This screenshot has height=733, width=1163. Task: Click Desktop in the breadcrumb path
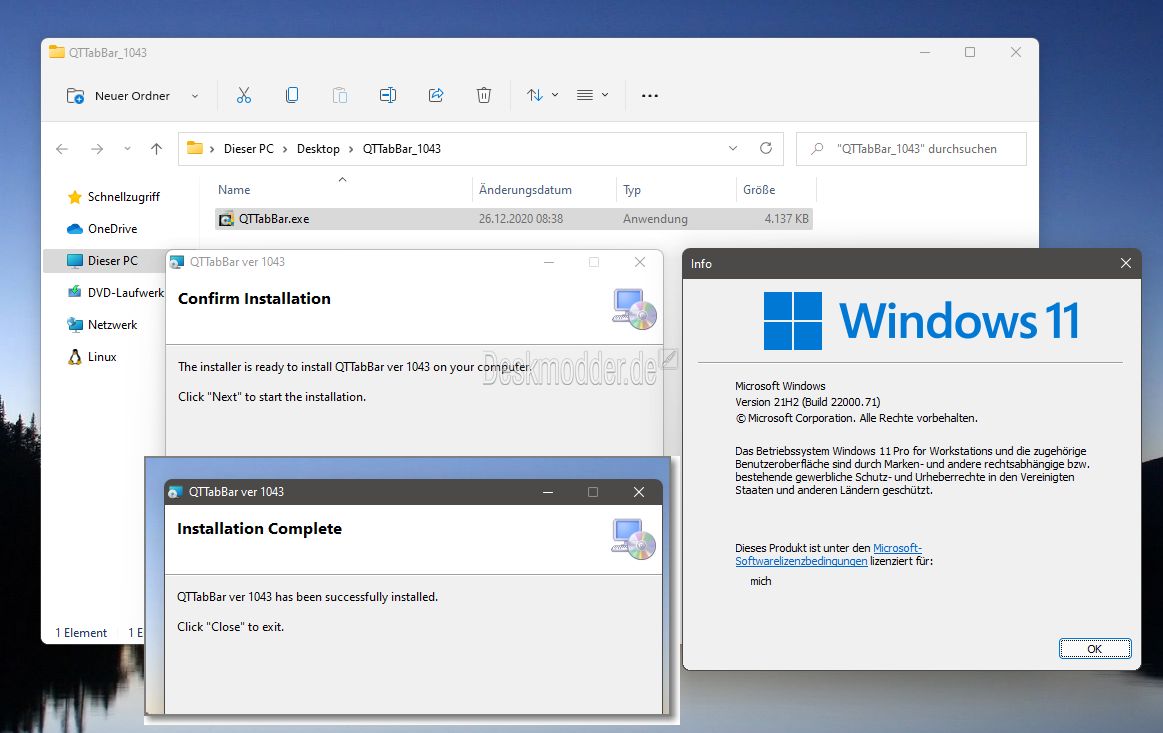pyautogui.click(x=318, y=148)
